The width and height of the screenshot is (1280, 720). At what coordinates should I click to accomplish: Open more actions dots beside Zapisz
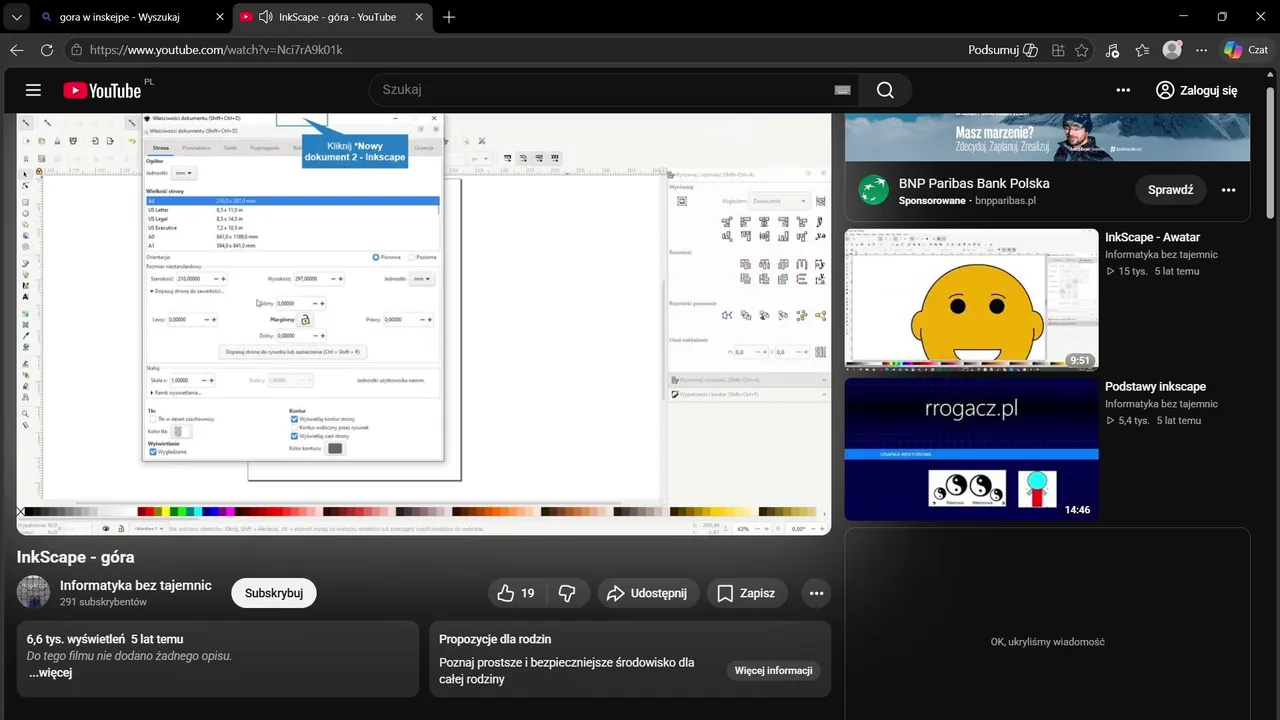[x=816, y=593]
